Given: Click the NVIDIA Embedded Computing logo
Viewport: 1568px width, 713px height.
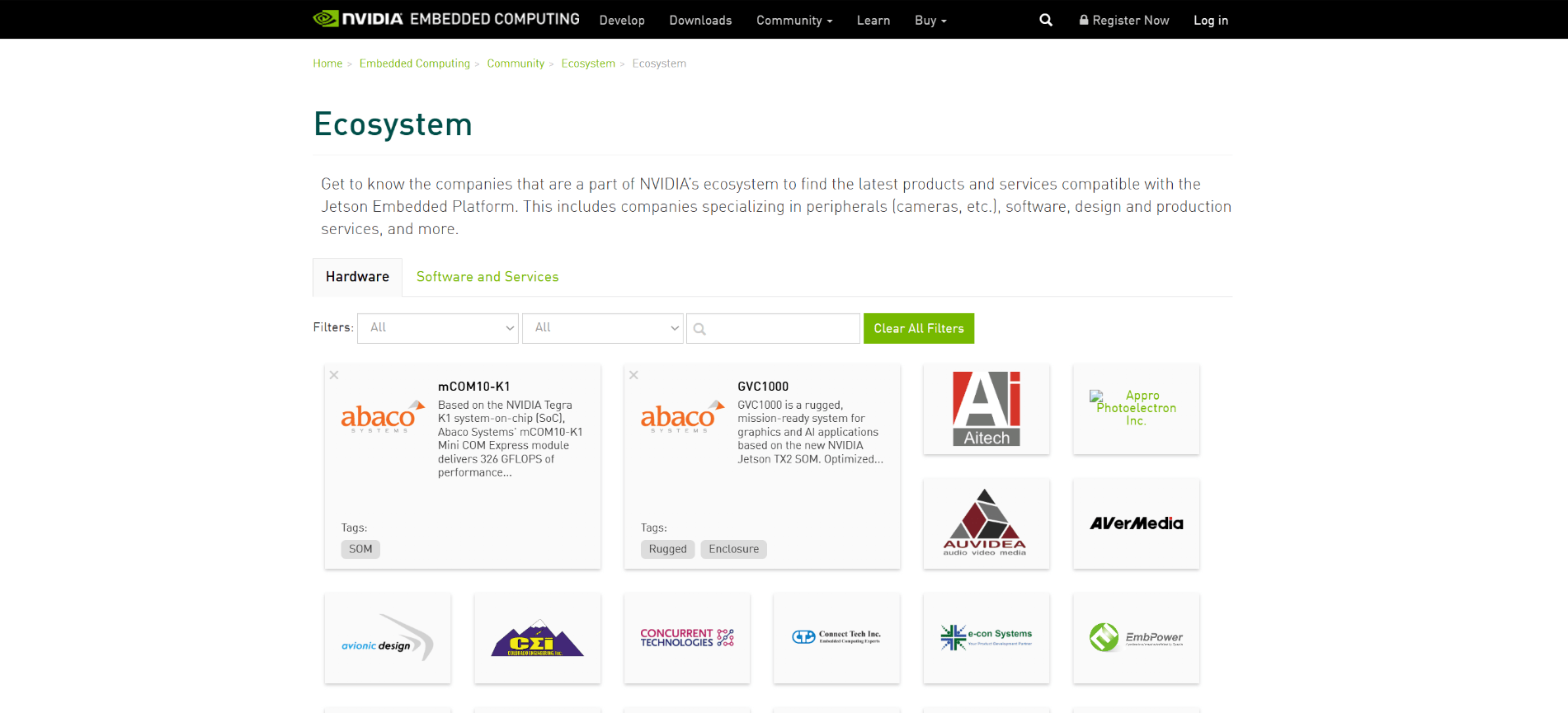Looking at the screenshot, I should tap(446, 19).
